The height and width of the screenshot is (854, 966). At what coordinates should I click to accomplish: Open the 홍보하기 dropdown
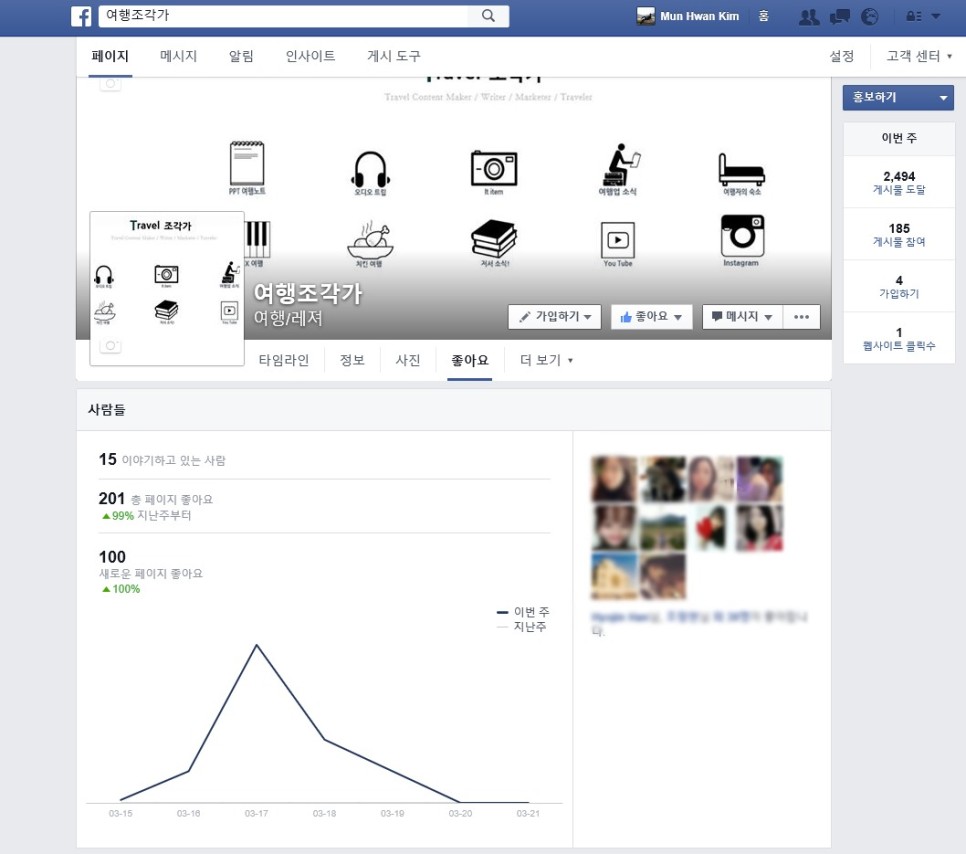(898, 97)
